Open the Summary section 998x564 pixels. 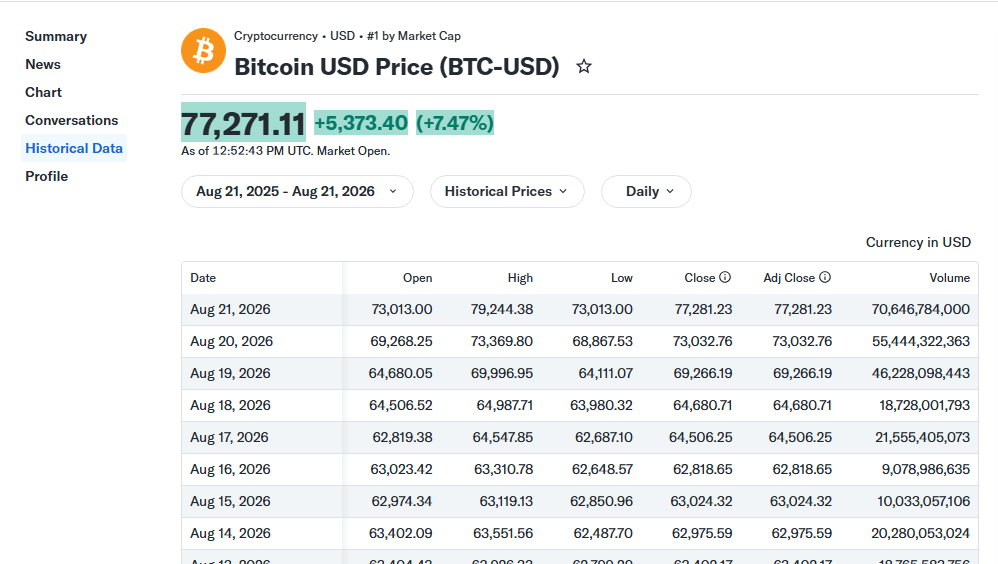(x=56, y=36)
